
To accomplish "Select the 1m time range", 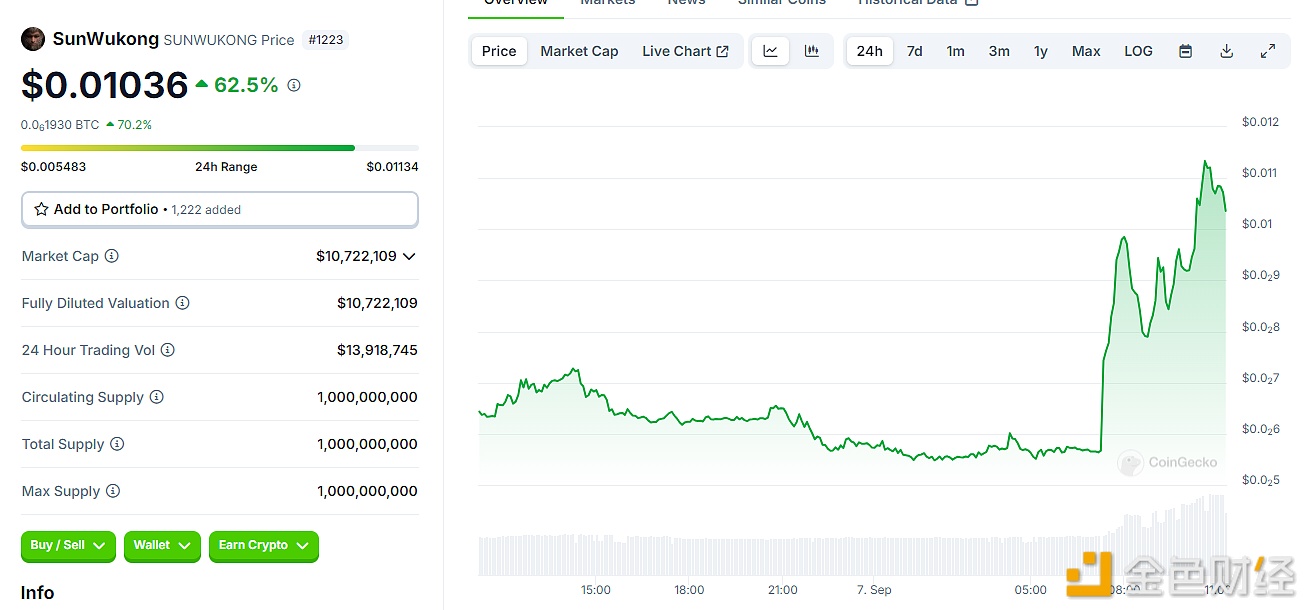I will 956,51.
